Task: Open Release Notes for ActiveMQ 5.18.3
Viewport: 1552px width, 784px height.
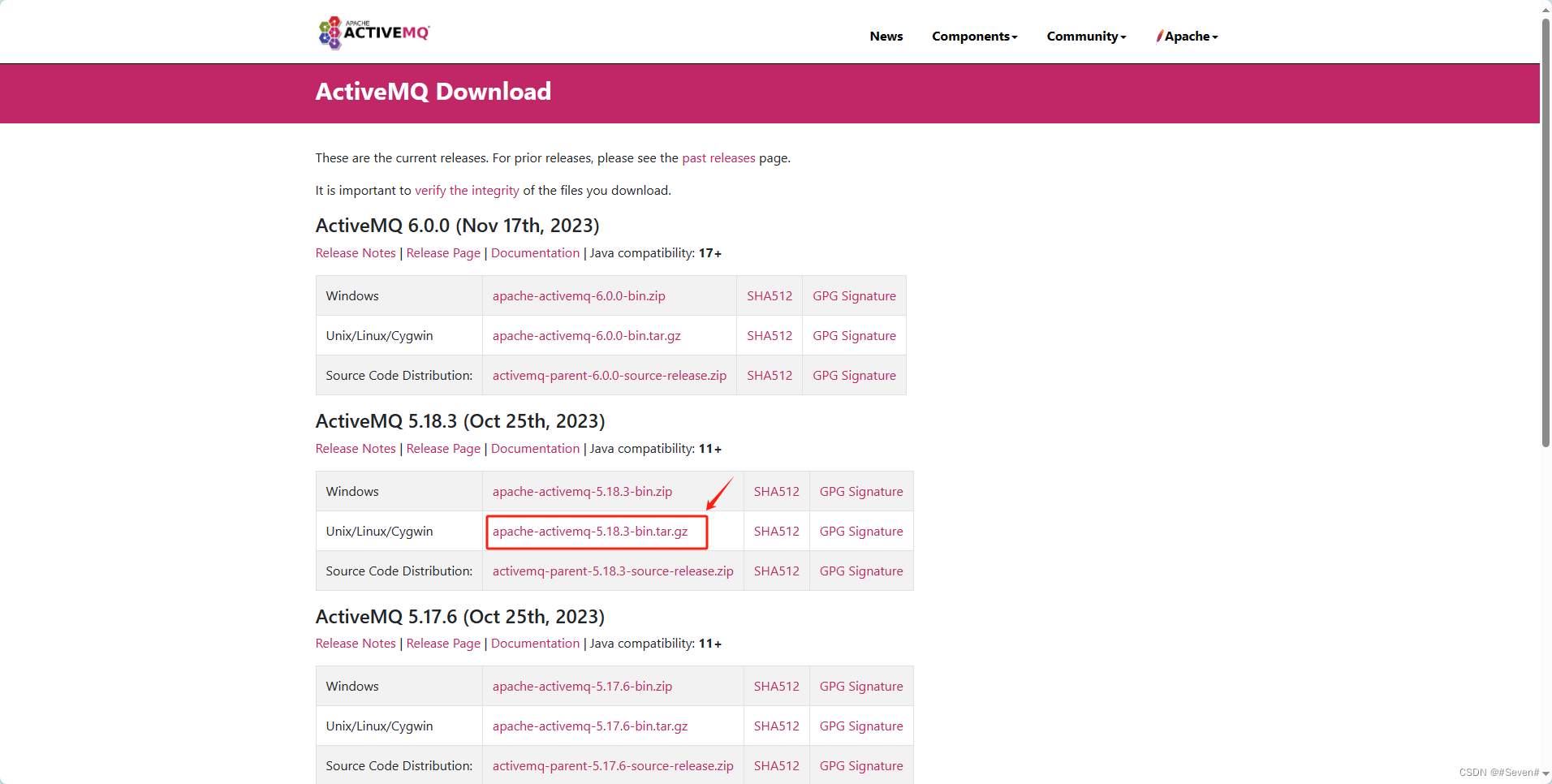Action: (x=356, y=449)
